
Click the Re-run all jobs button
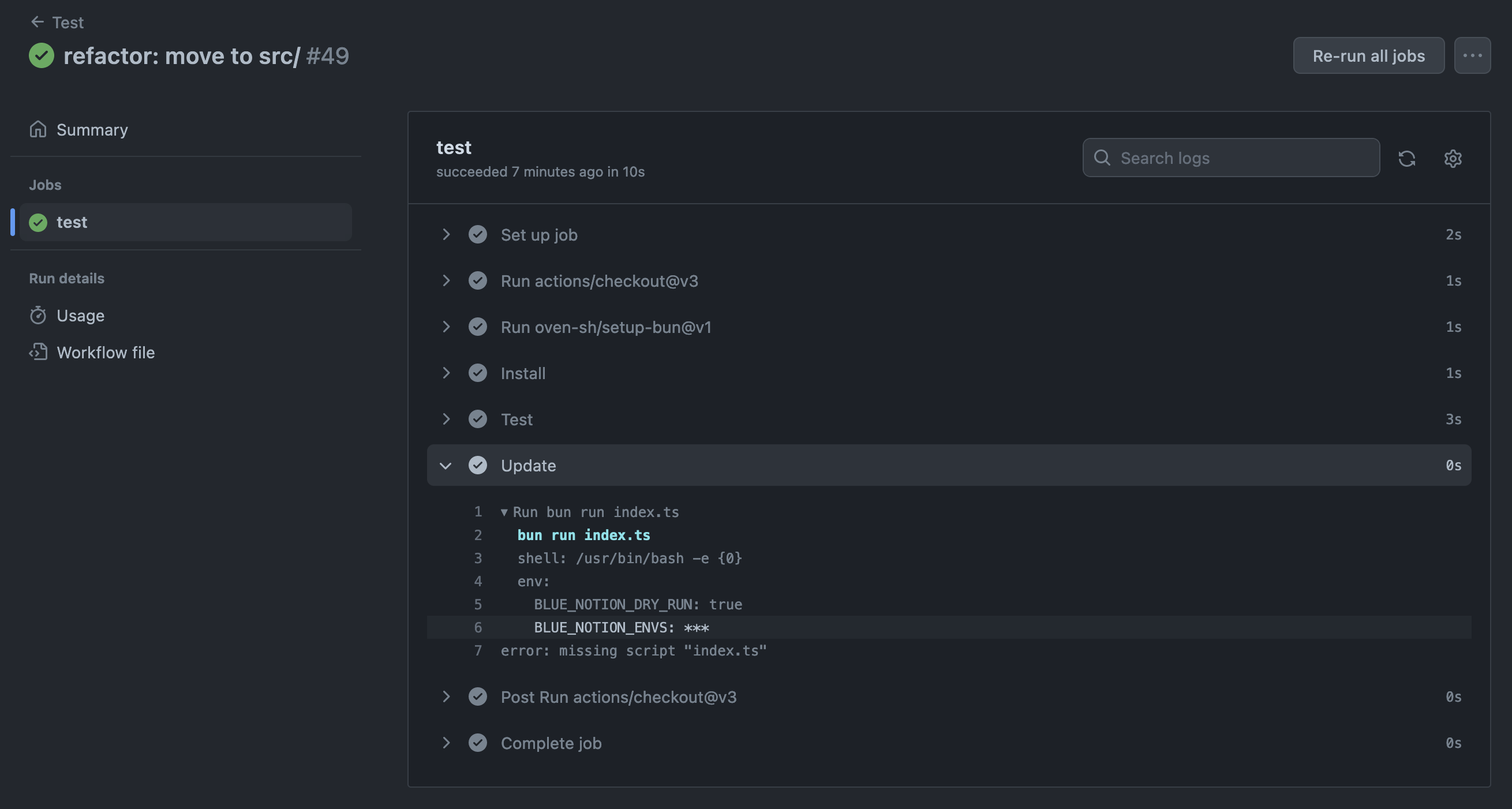1368,55
